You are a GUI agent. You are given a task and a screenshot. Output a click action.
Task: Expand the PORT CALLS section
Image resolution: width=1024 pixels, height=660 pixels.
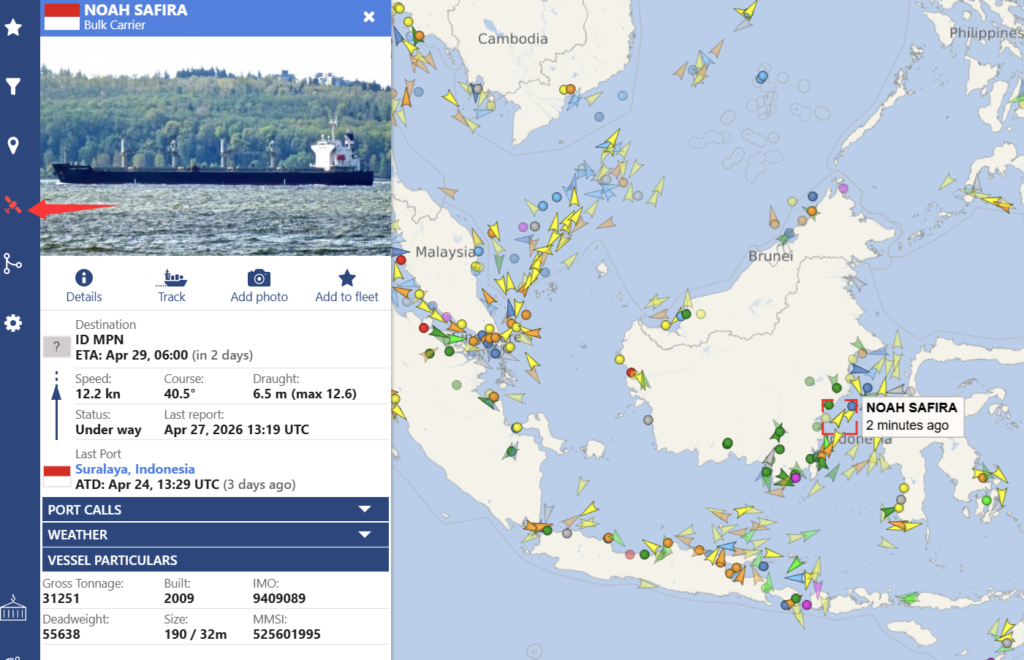click(215, 510)
